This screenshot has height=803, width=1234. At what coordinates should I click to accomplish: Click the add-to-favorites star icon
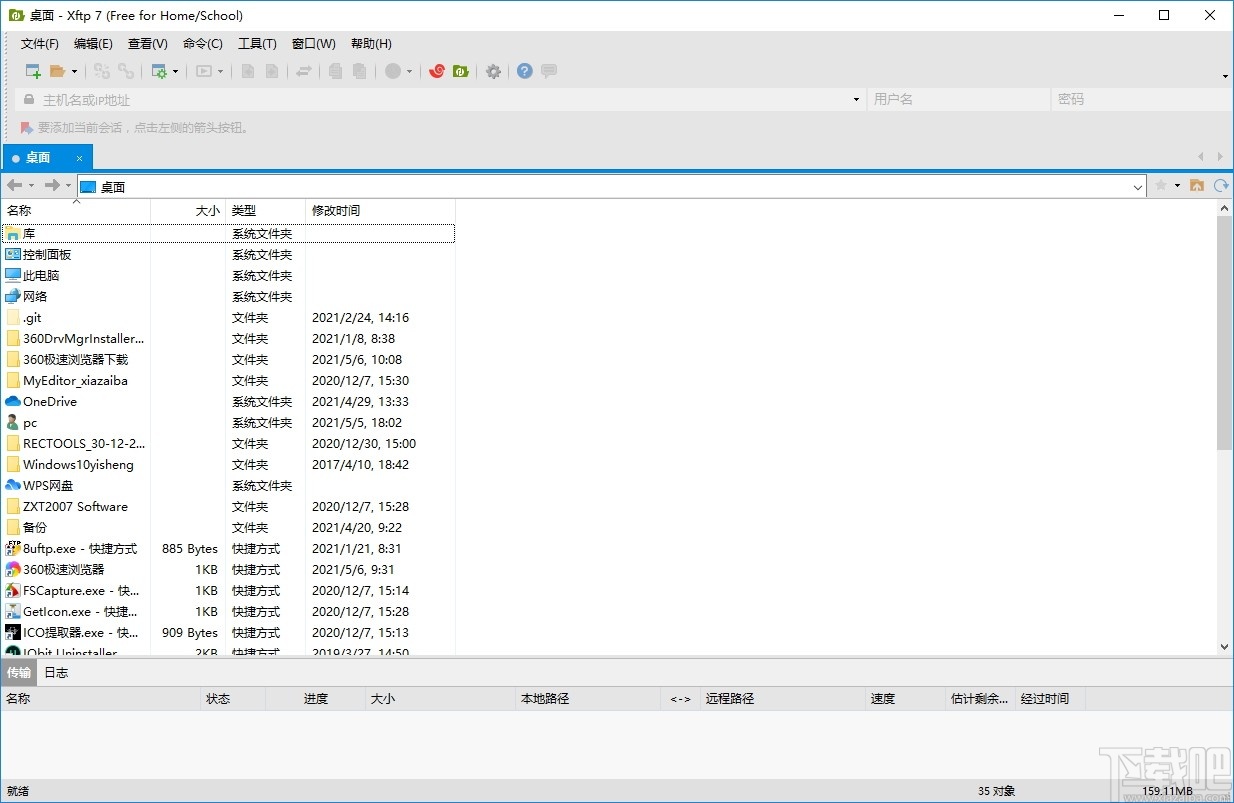(1161, 185)
